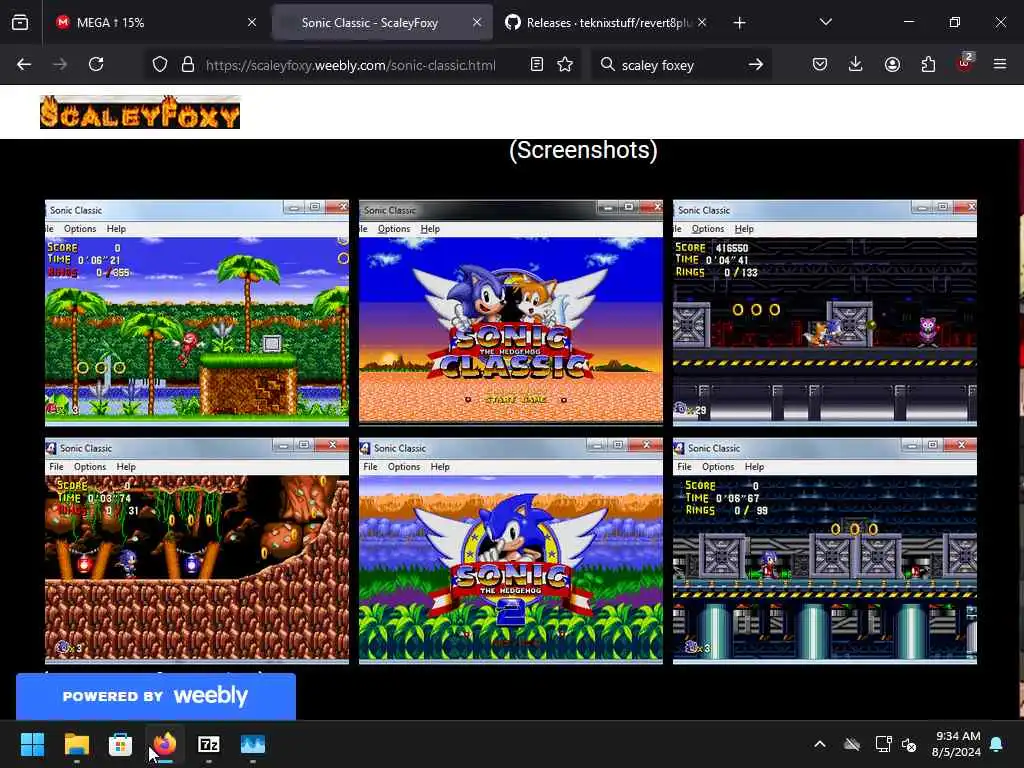Open the Firefox application hamburger menu
Image resolution: width=1024 pixels, height=768 pixels.
1000,65
